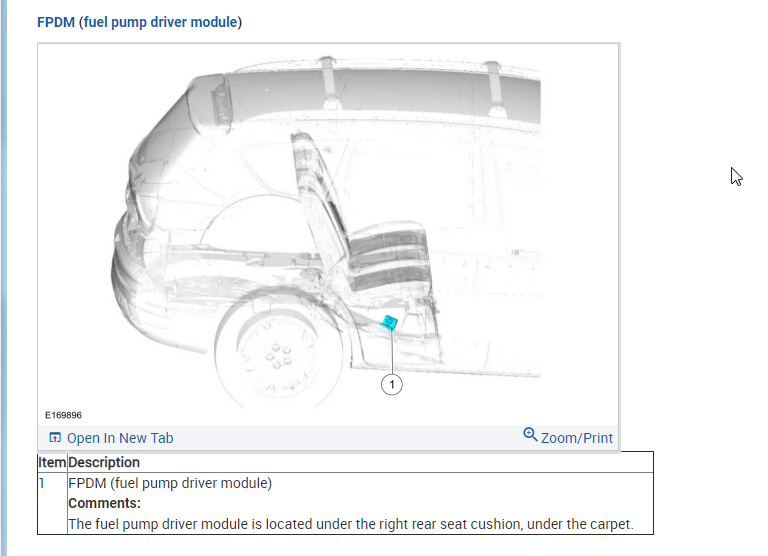Click the rear wheel in the diagram
This screenshot has width=768, height=556.
pos(277,357)
